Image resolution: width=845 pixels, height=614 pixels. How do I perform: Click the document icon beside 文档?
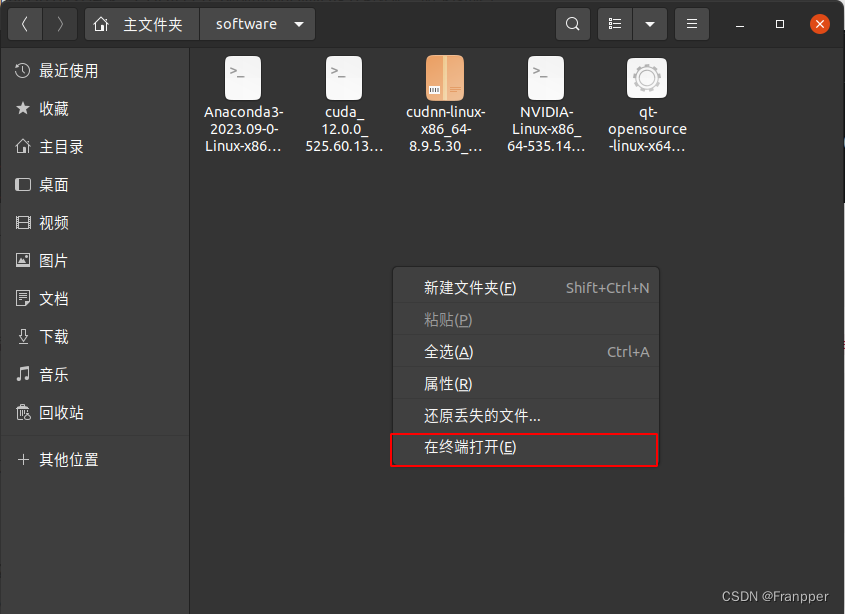[23, 298]
